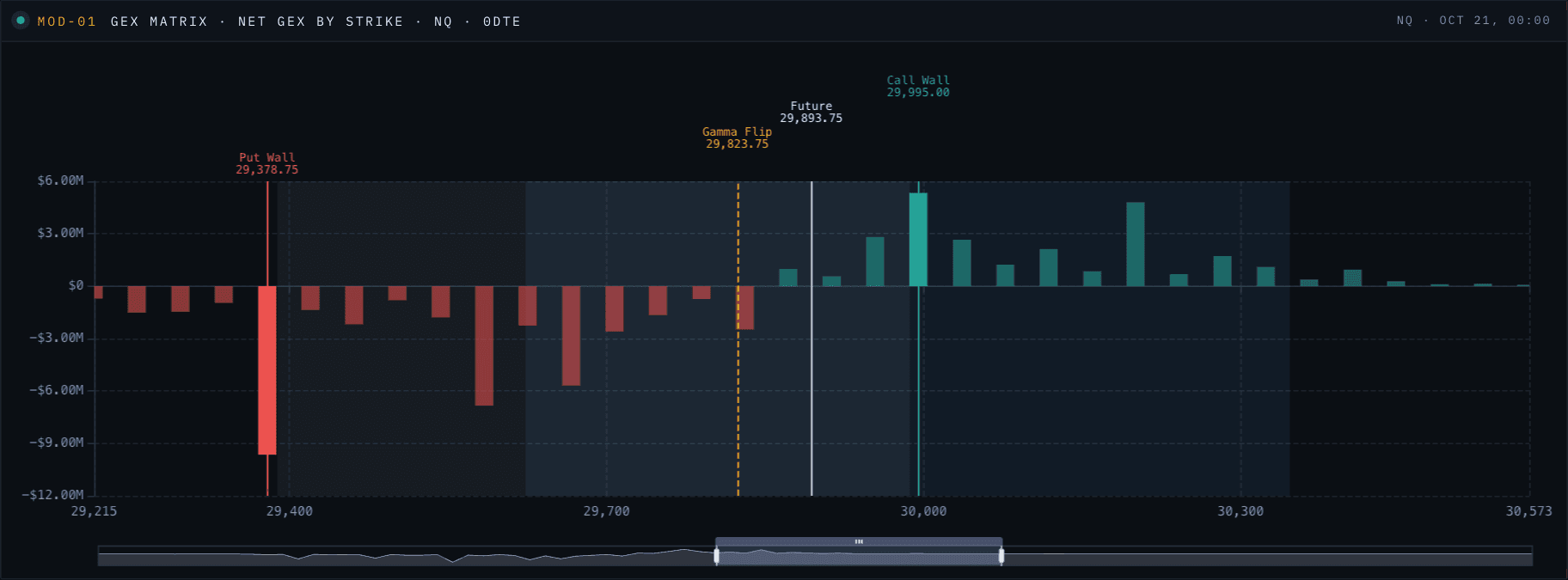
Task: Select the red bar under the Gamma Flip line
Action: (x=745, y=308)
